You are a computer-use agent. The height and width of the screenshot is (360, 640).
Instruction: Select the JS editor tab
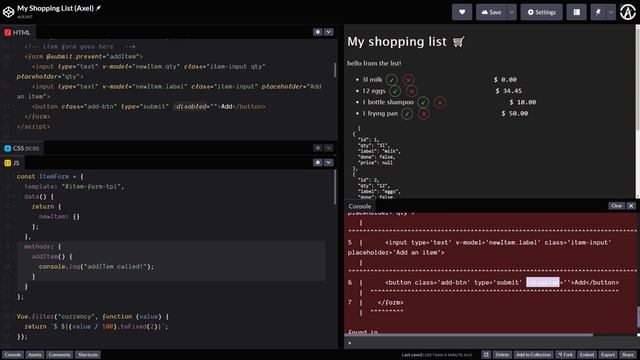(x=12, y=163)
